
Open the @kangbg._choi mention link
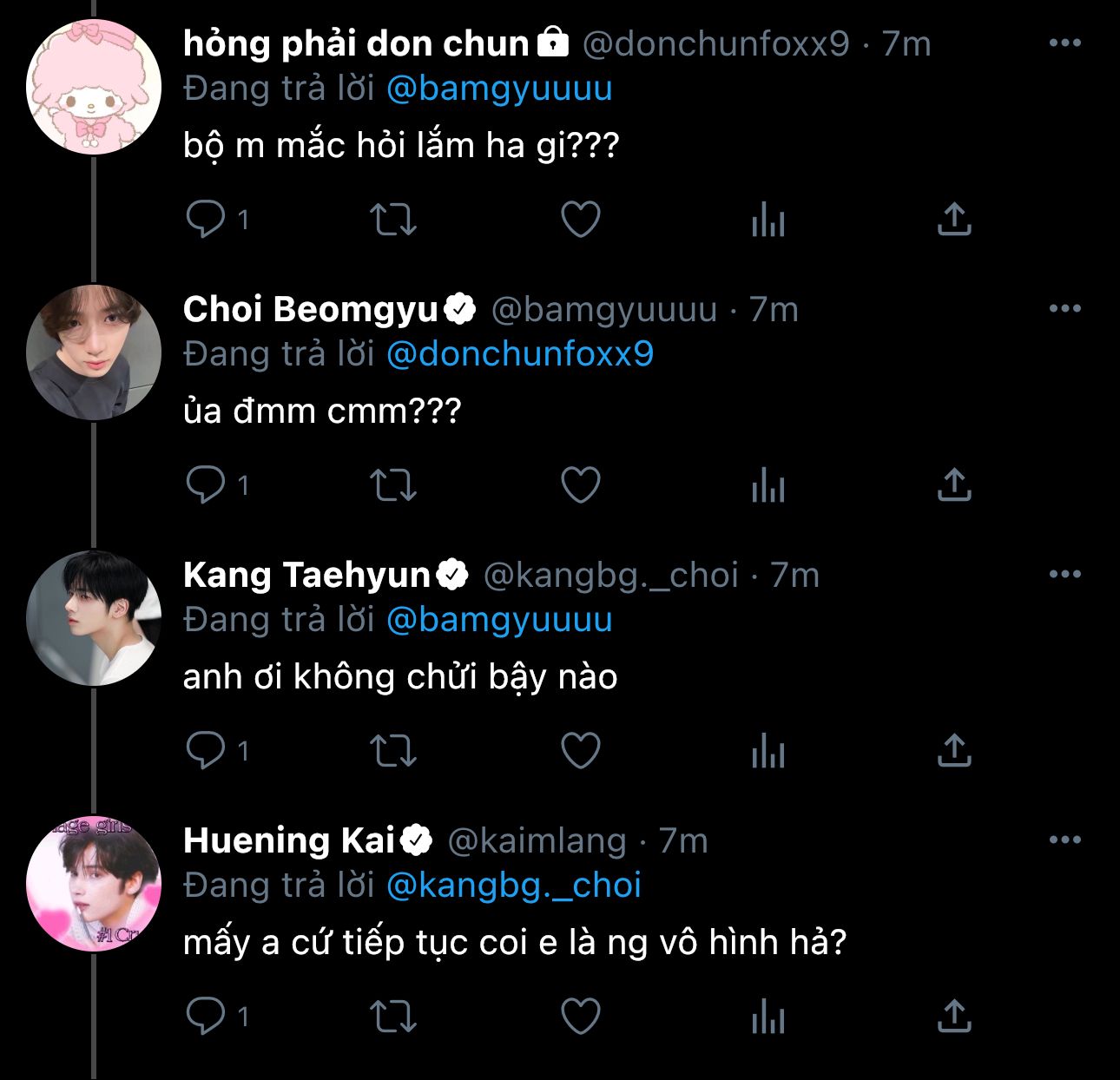[x=513, y=886]
